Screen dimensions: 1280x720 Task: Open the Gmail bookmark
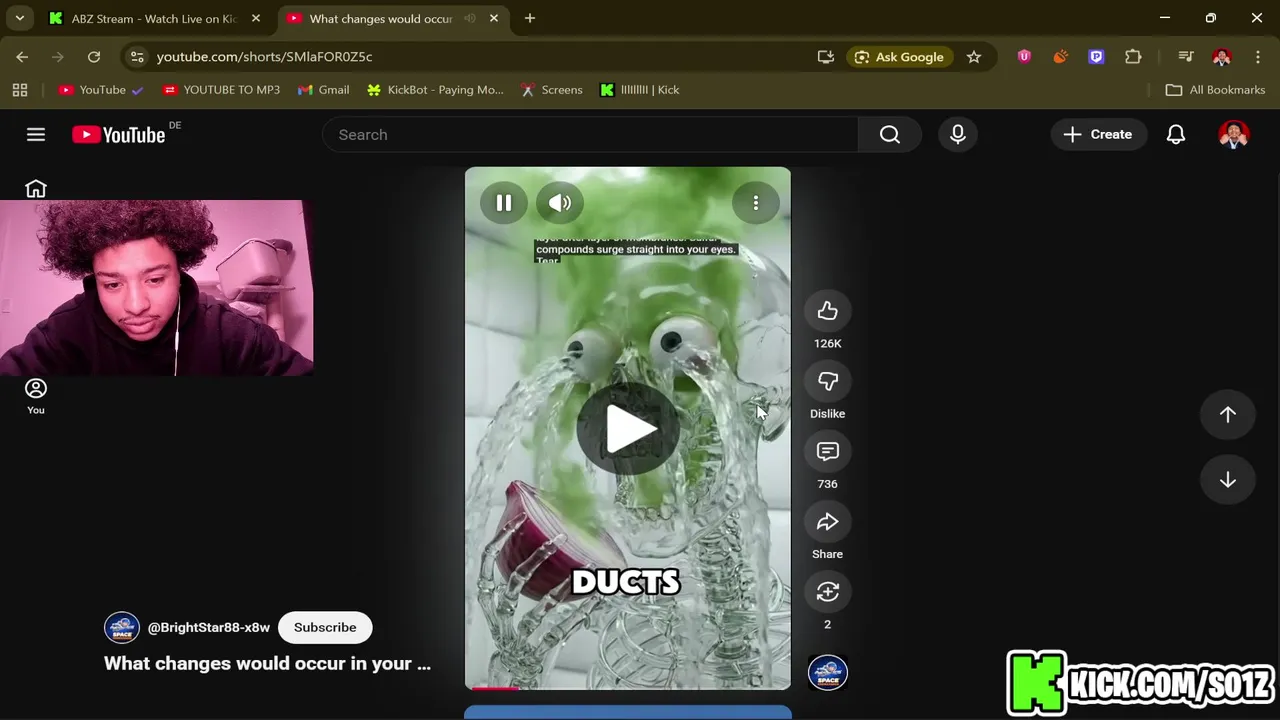tap(323, 90)
